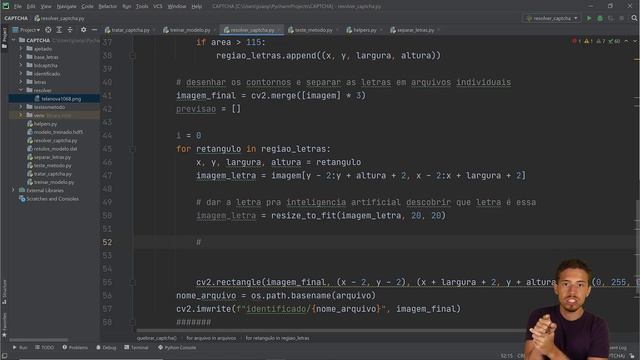Click the Stop square icon

622,18
